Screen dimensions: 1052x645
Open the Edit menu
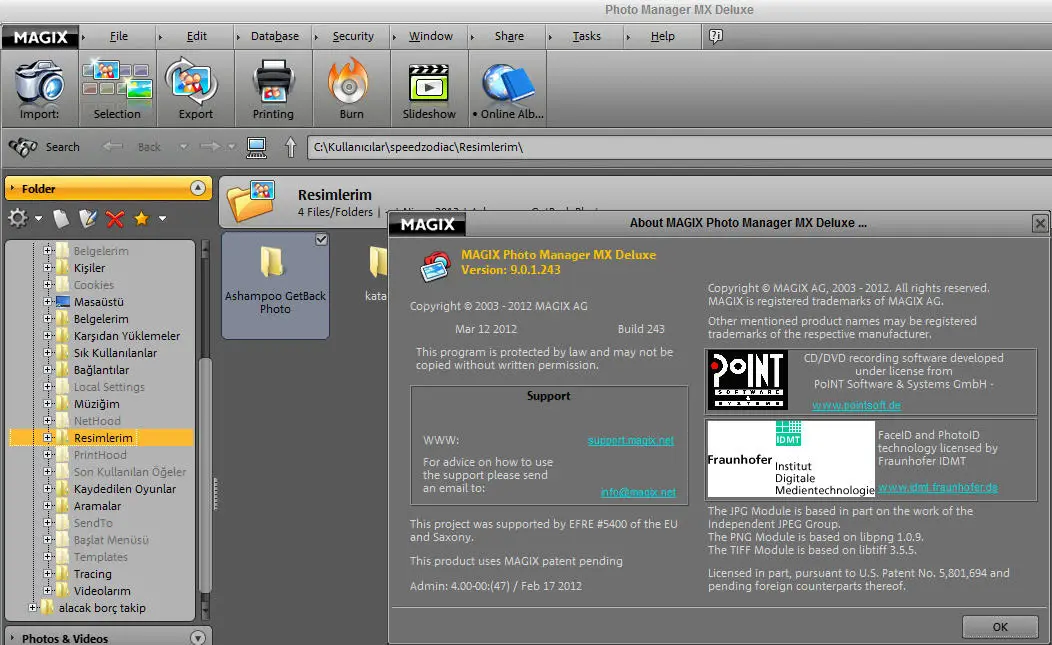tap(197, 36)
